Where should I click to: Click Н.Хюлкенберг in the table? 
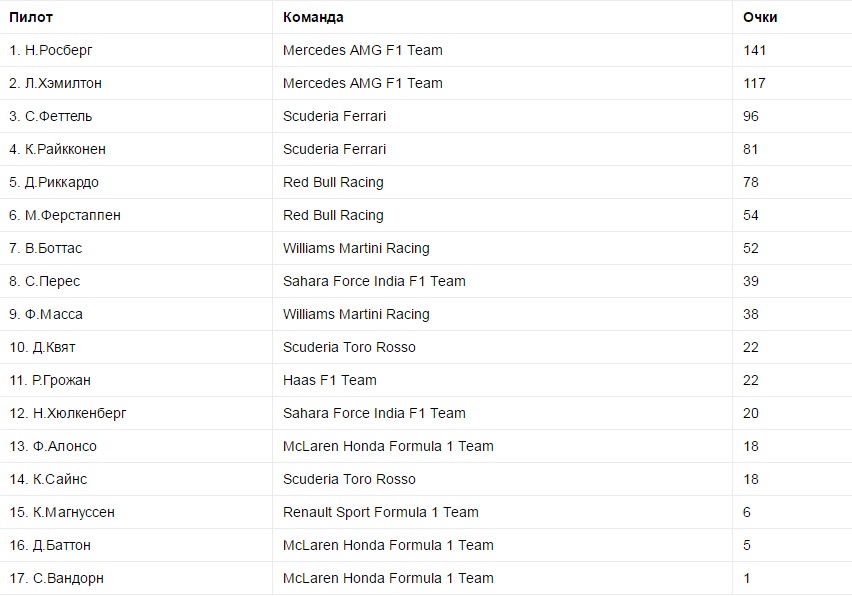click(x=68, y=413)
